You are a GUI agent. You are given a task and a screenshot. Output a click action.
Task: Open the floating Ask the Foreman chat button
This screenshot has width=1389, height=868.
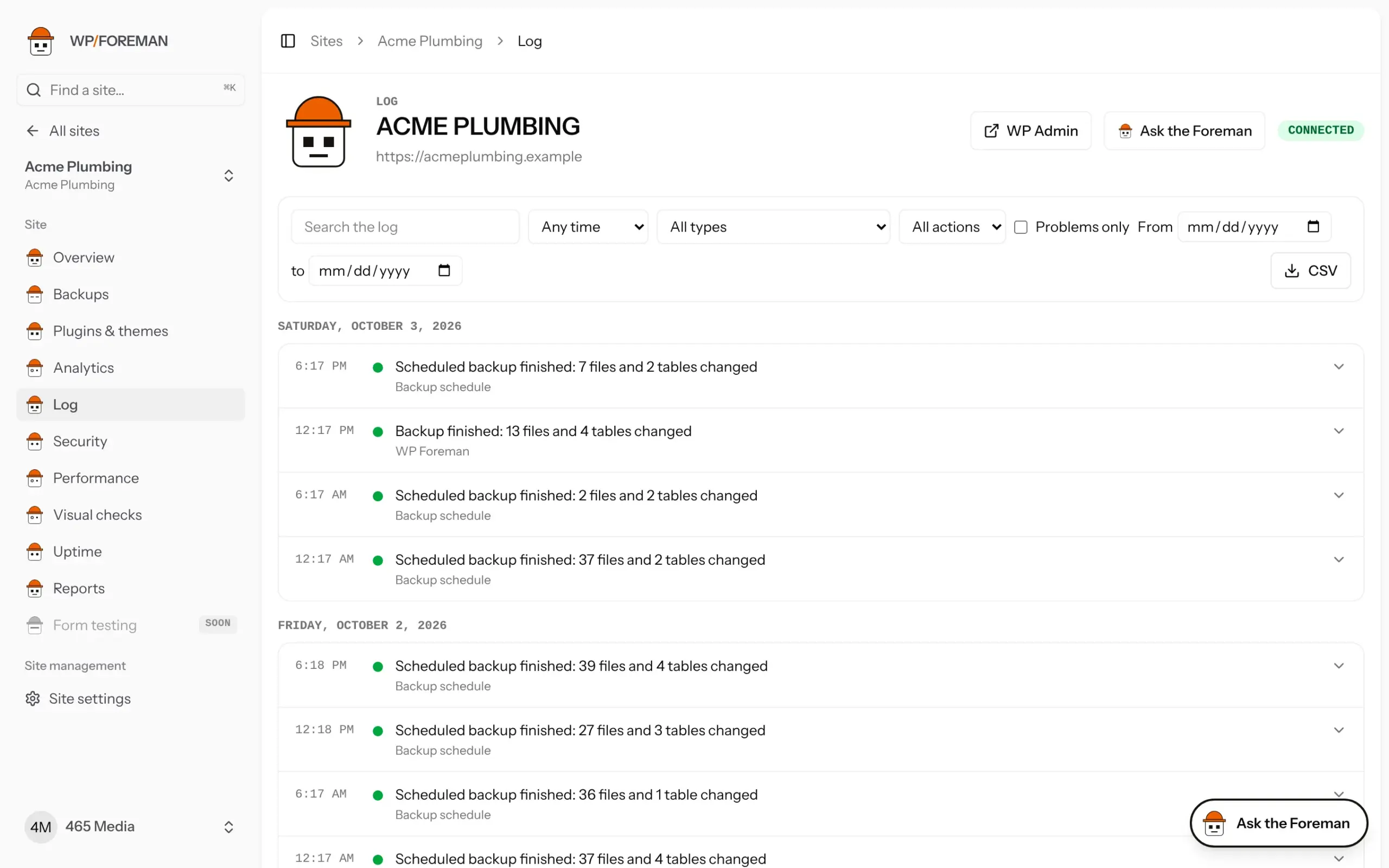1279,823
